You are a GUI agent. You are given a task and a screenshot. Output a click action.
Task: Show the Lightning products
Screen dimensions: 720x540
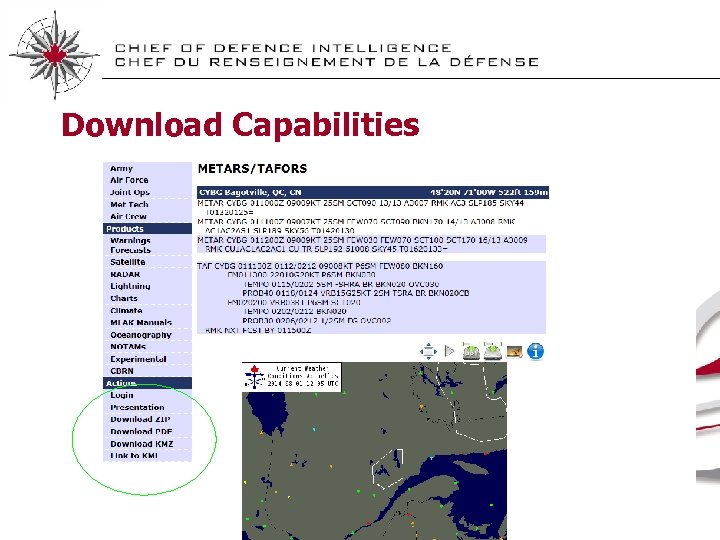tap(130, 286)
